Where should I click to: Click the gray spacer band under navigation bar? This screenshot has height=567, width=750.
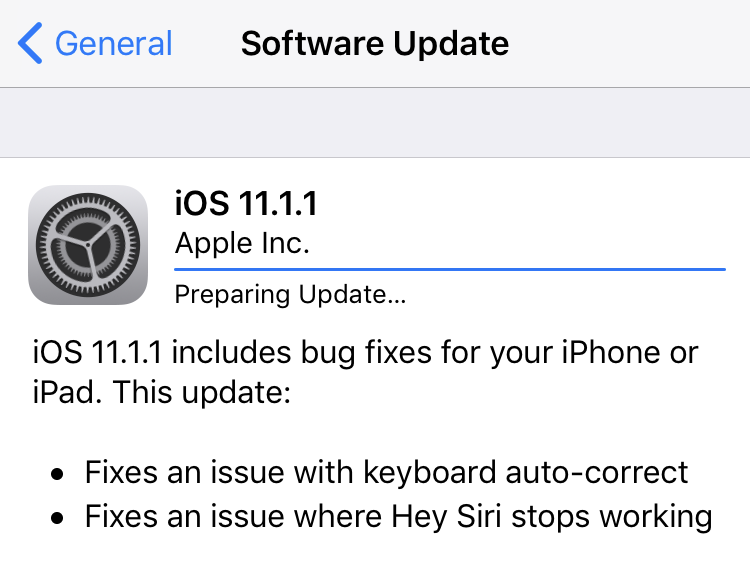[375, 122]
